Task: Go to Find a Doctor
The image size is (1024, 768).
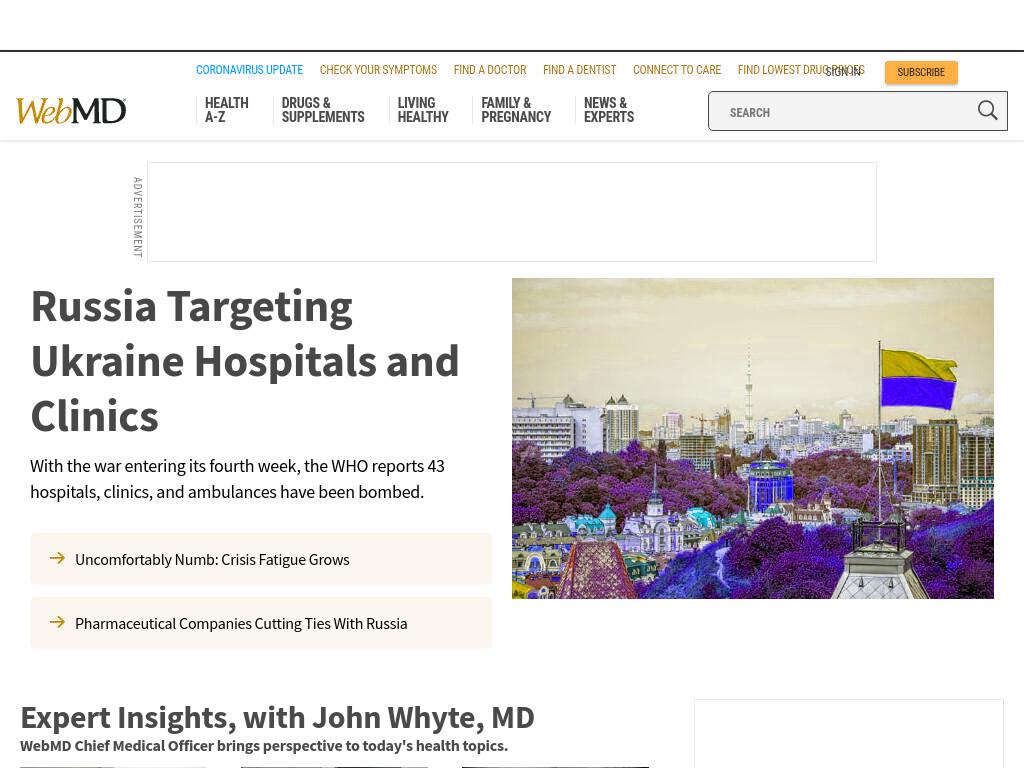Action: [x=490, y=70]
